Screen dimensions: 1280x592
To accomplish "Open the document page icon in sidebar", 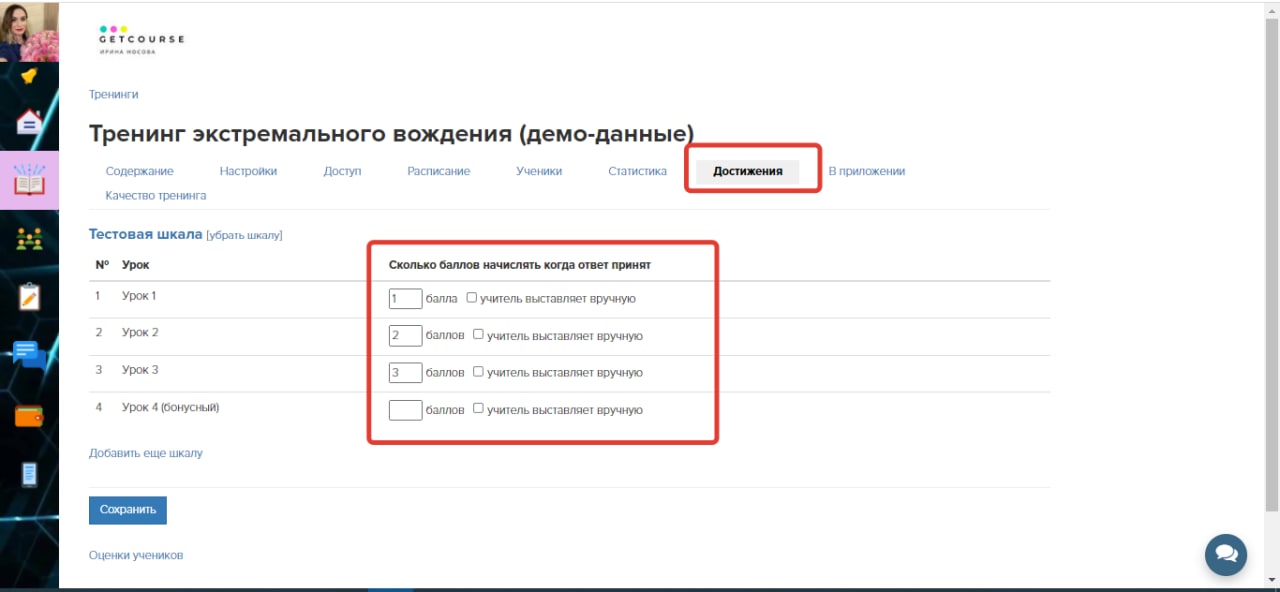I will click(x=29, y=474).
